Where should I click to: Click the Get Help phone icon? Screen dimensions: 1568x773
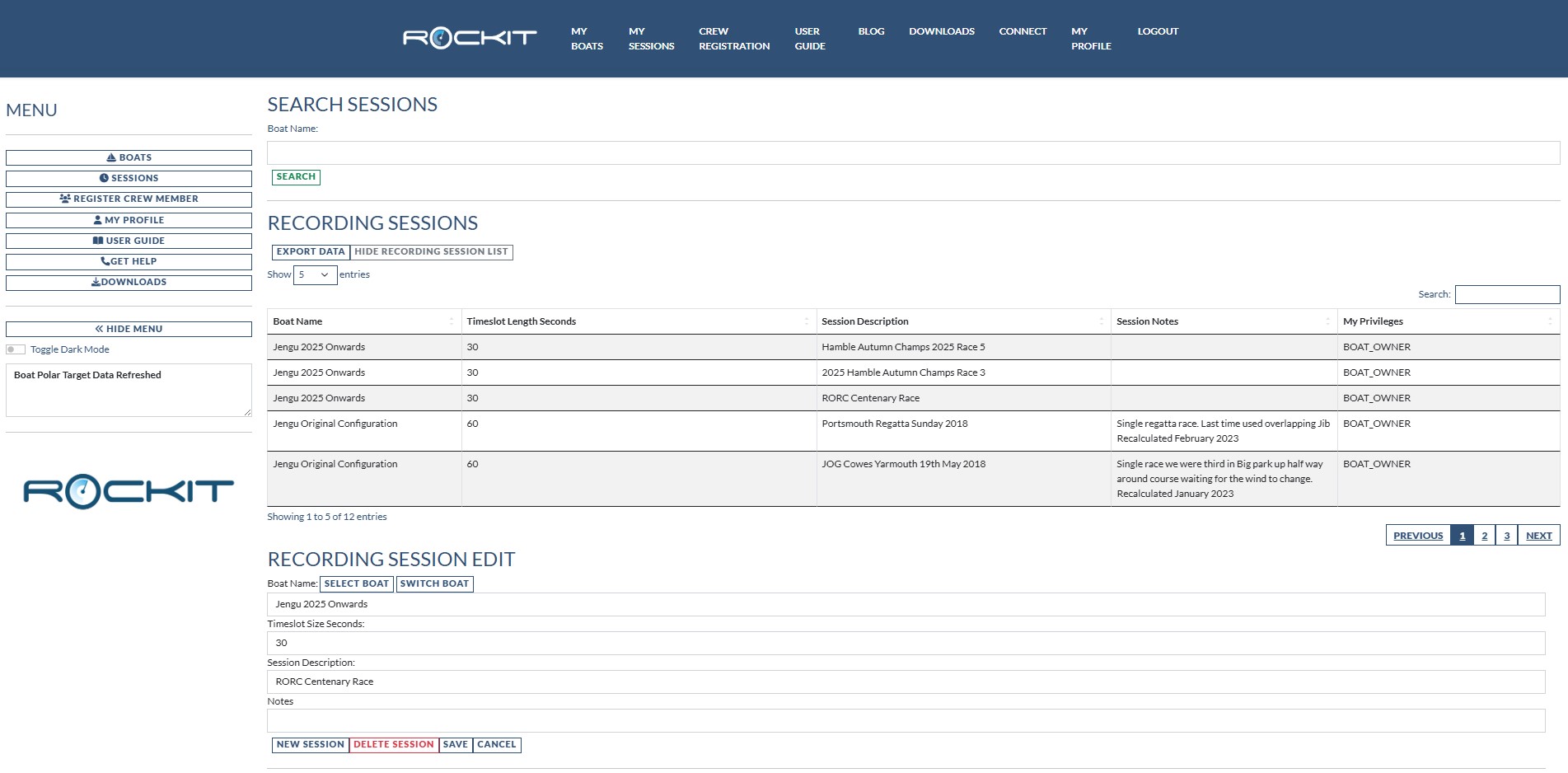(105, 261)
